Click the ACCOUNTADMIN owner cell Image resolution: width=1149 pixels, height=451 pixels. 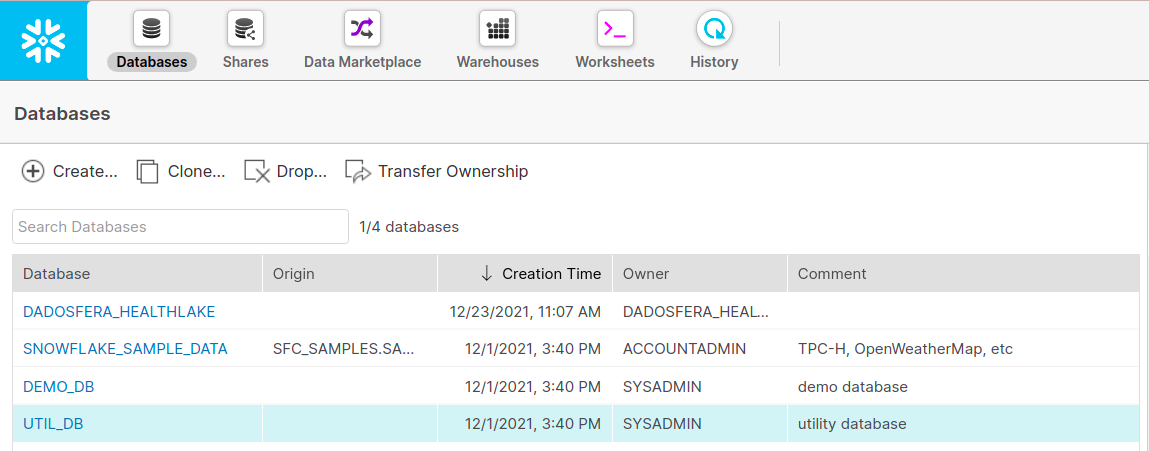tap(684, 349)
